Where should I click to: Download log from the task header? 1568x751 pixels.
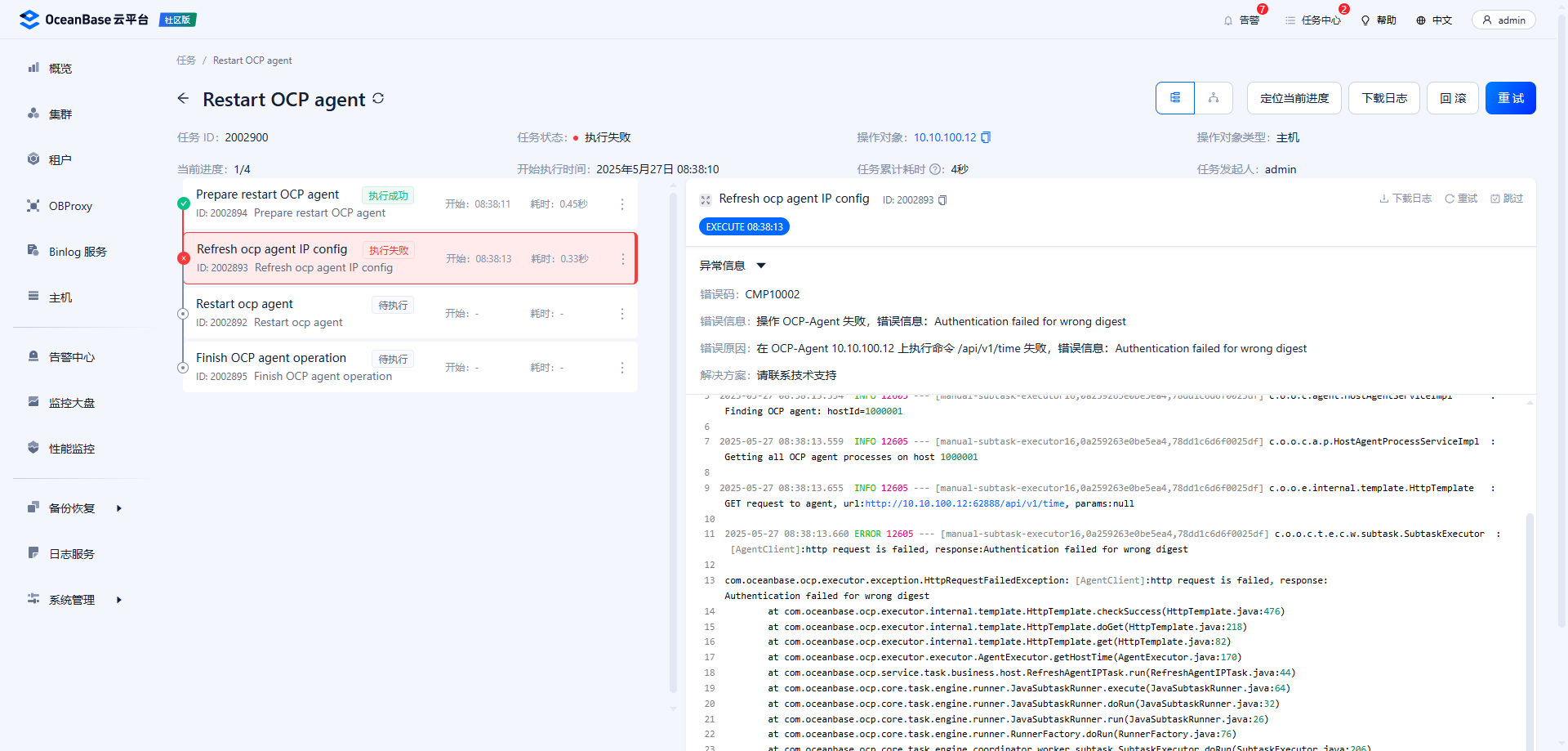point(1384,98)
